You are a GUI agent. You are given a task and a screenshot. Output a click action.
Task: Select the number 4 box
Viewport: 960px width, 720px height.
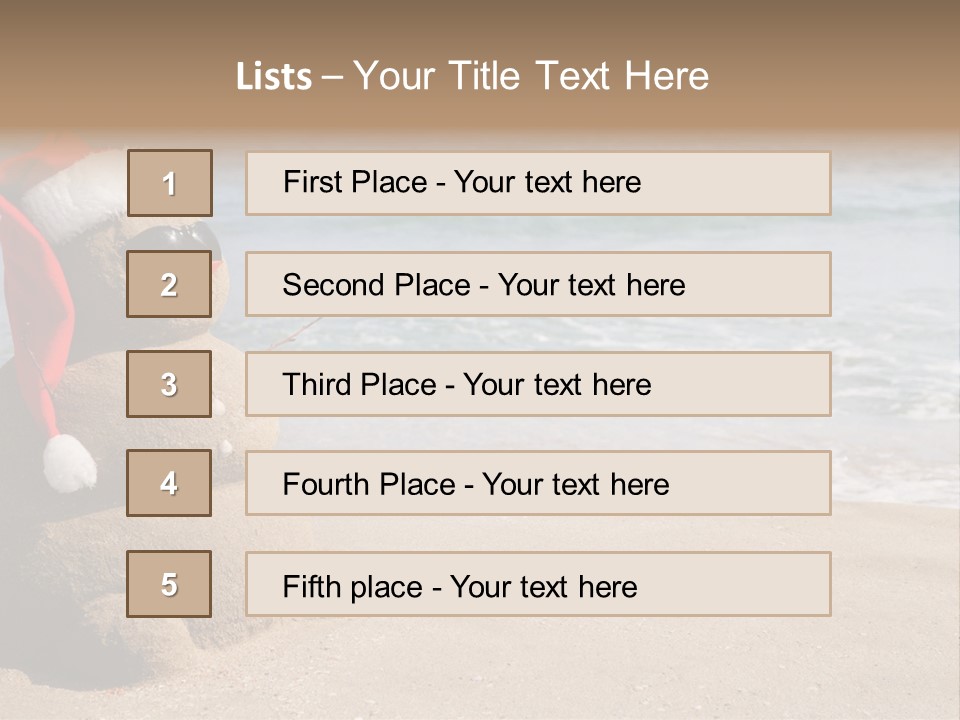coord(169,483)
